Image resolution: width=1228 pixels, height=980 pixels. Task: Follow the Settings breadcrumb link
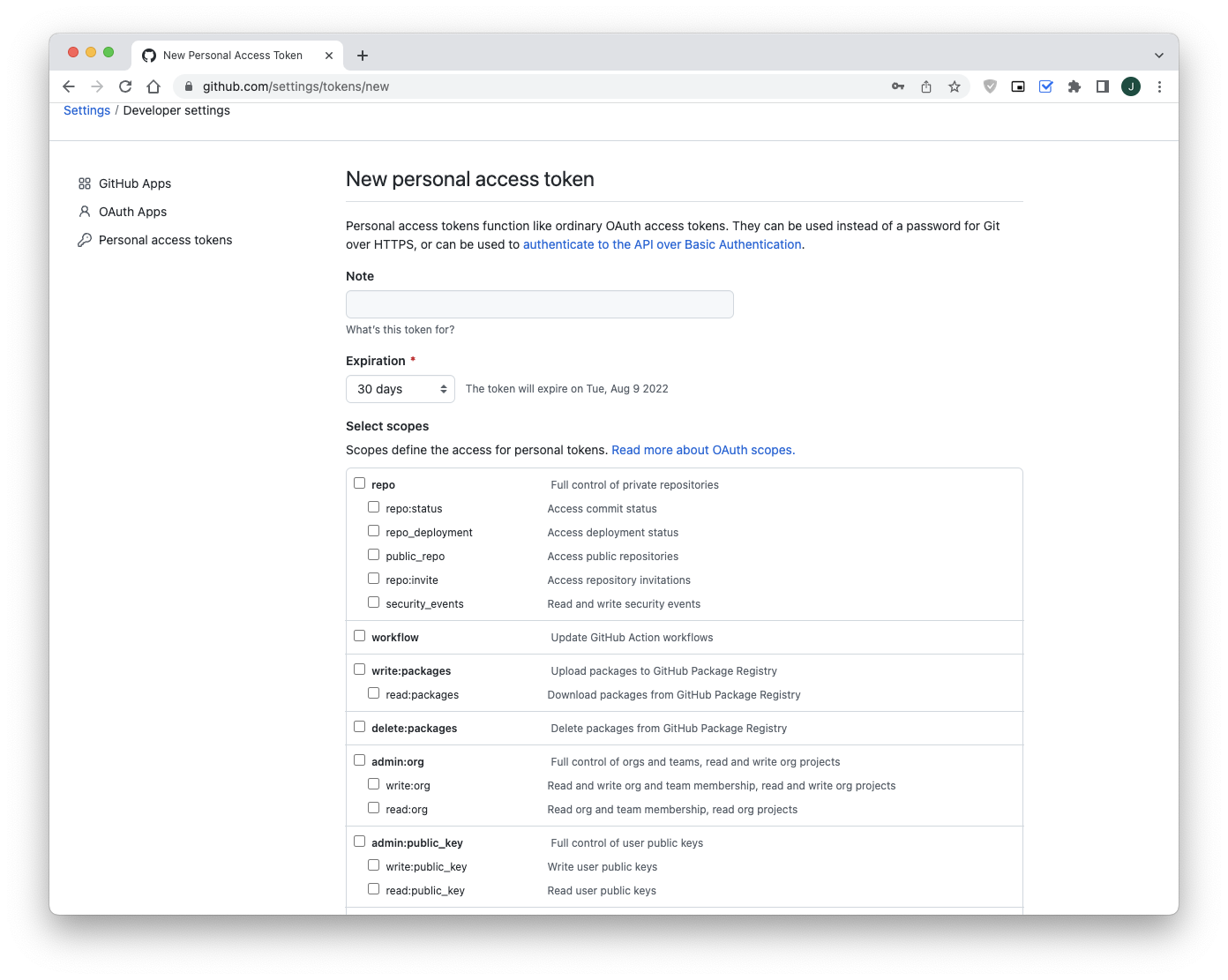86,110
